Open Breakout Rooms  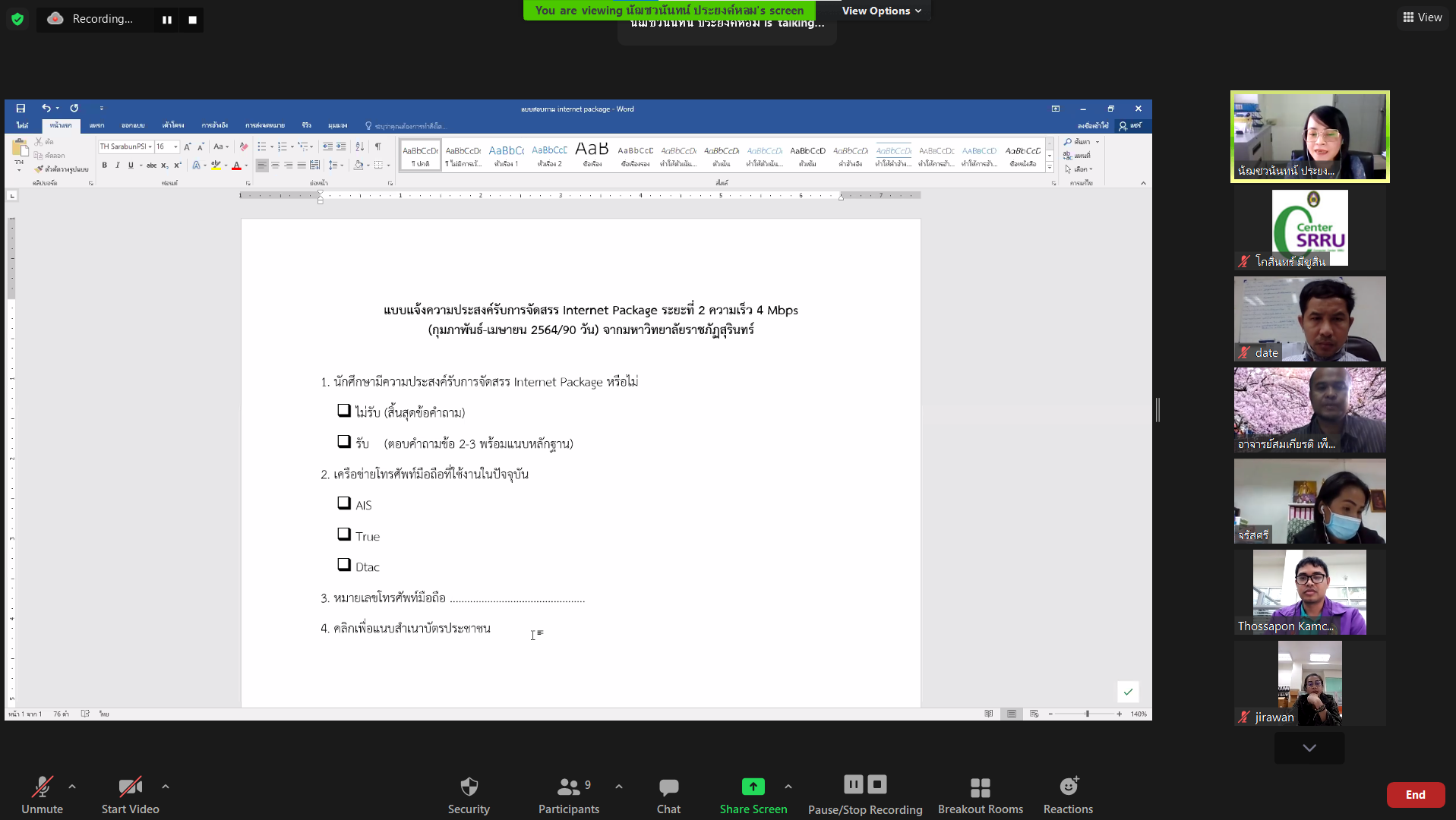980,787
